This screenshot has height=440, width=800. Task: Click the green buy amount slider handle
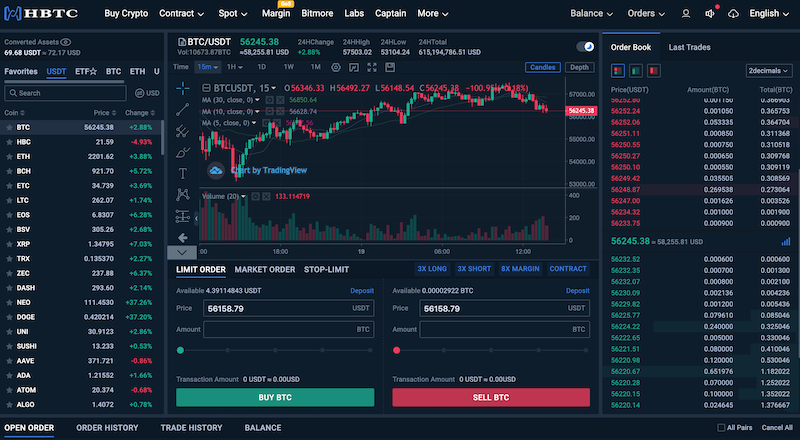point(180,350)
